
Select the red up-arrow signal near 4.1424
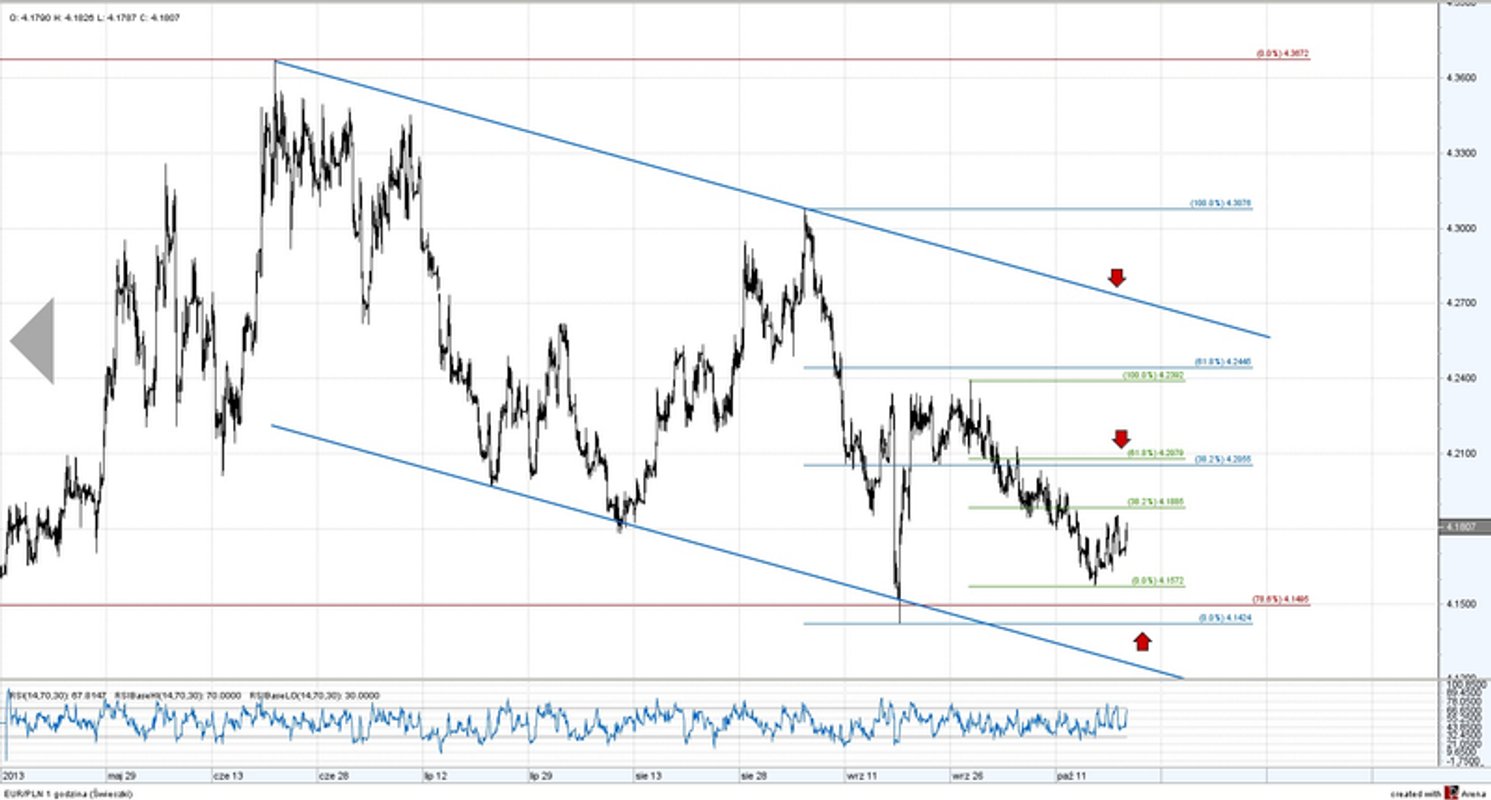pyautogui.click(x=1143, y=641)
